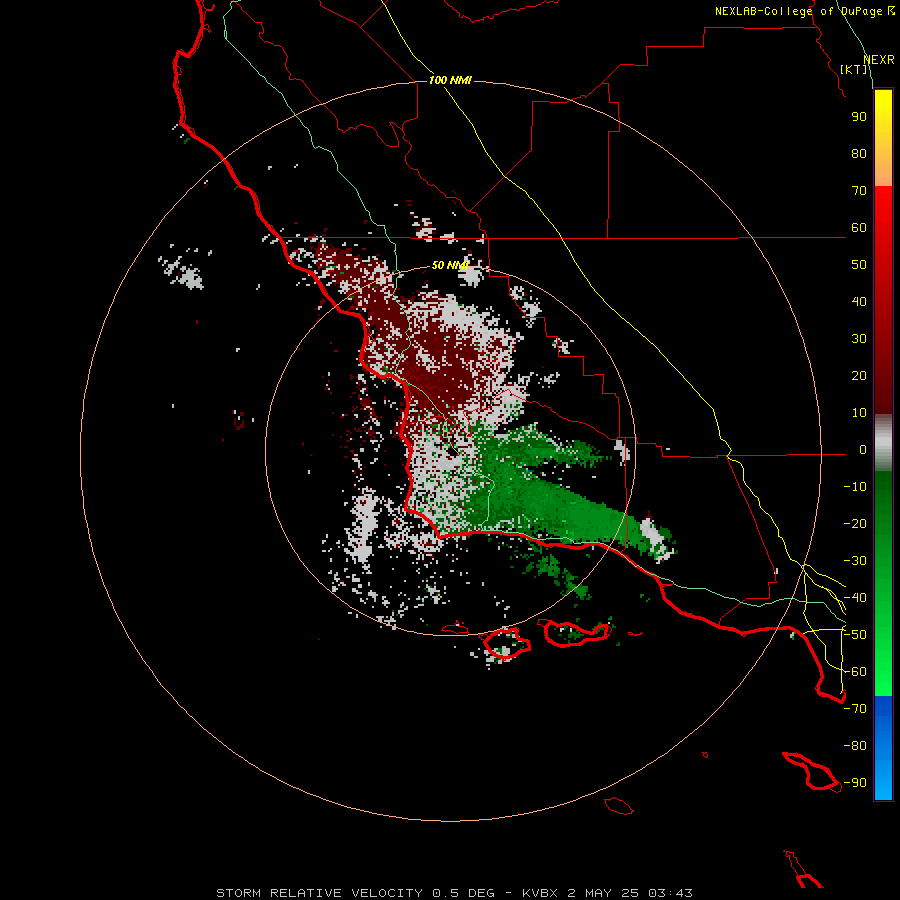Click the -80 value on the velocity scale
The width and height of the screenshot is (900, 900).
coord(855,746)
